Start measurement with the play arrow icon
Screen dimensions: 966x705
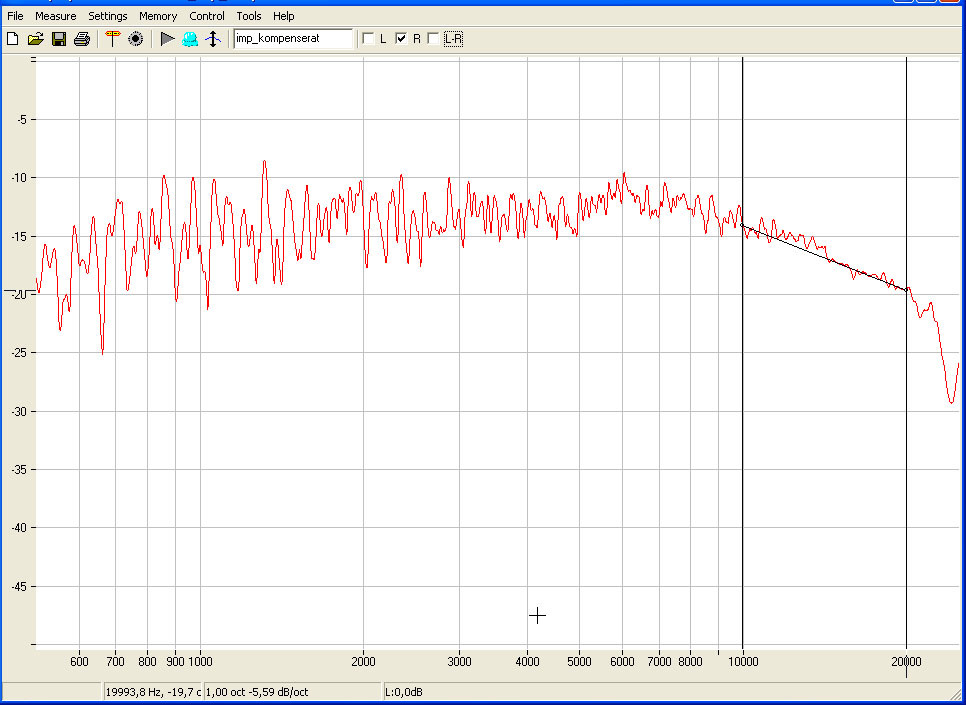167,39
